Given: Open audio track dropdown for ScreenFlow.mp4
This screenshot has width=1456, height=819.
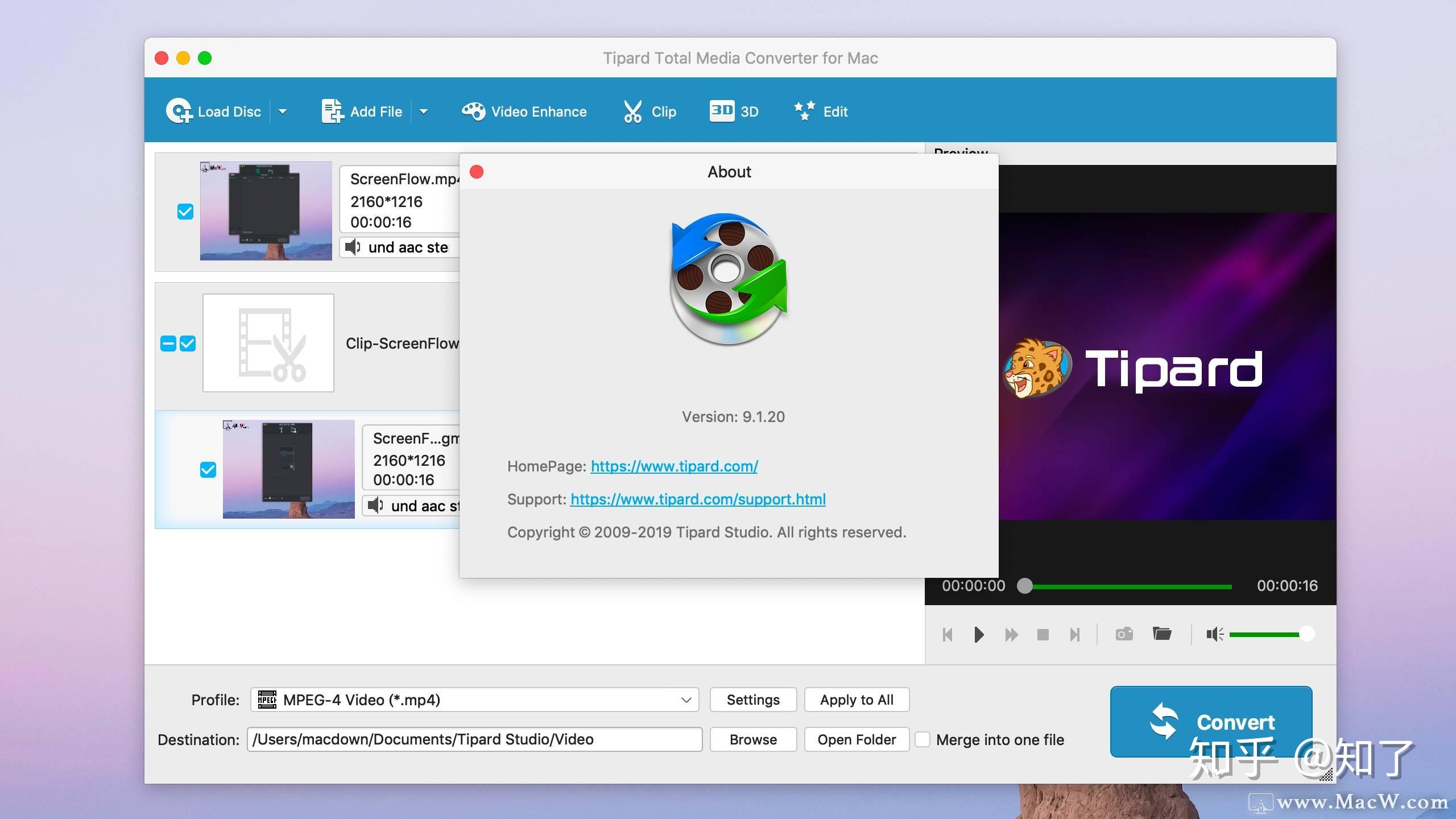Looking at the screenshot, I should click(400, 247).
